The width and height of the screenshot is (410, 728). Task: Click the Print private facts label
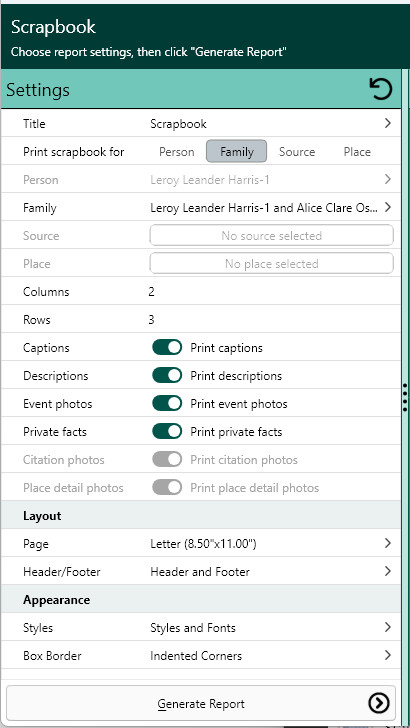click(x=236, y=432)
